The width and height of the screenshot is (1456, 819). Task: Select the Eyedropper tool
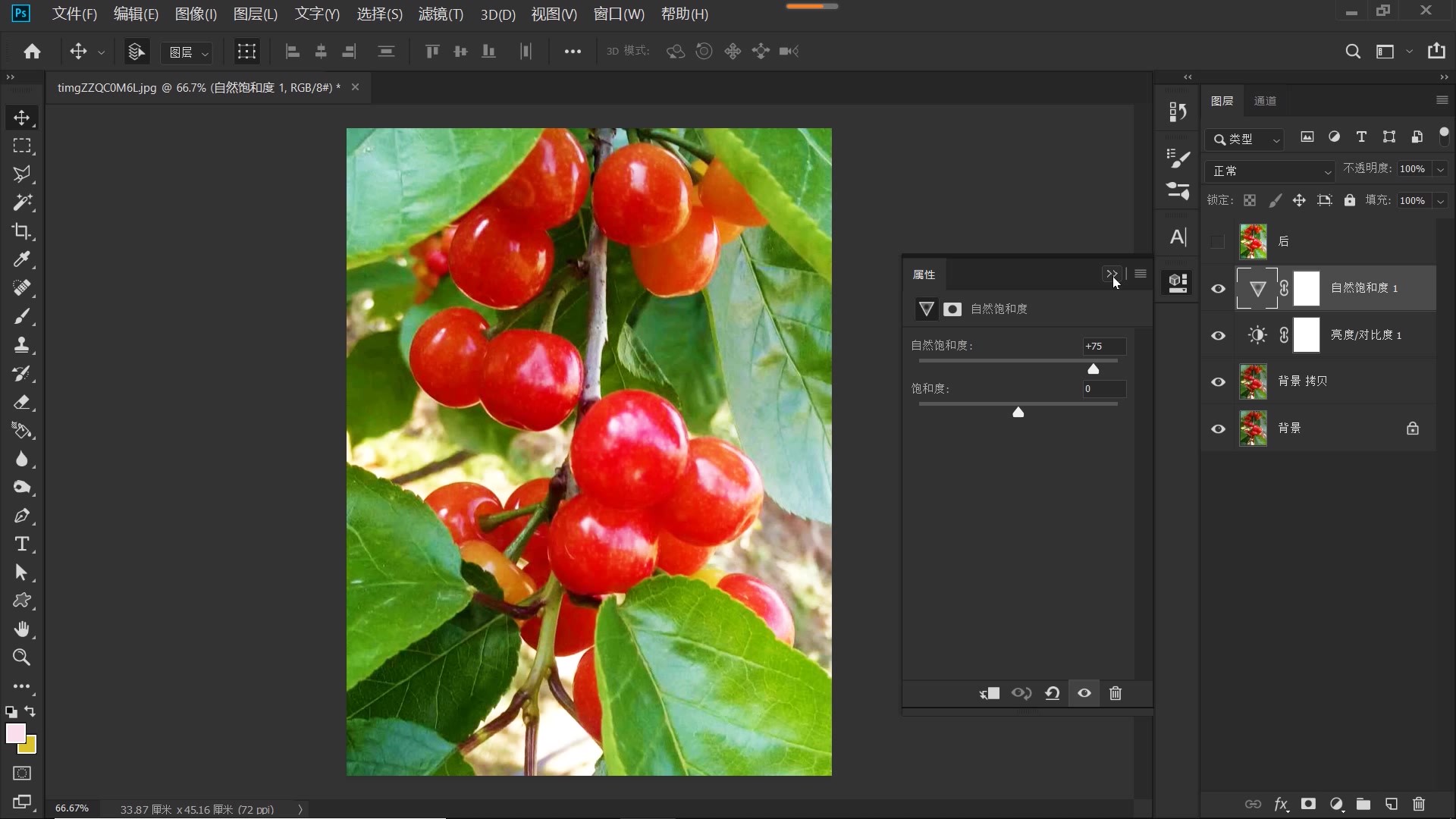(x=21, y=259)
